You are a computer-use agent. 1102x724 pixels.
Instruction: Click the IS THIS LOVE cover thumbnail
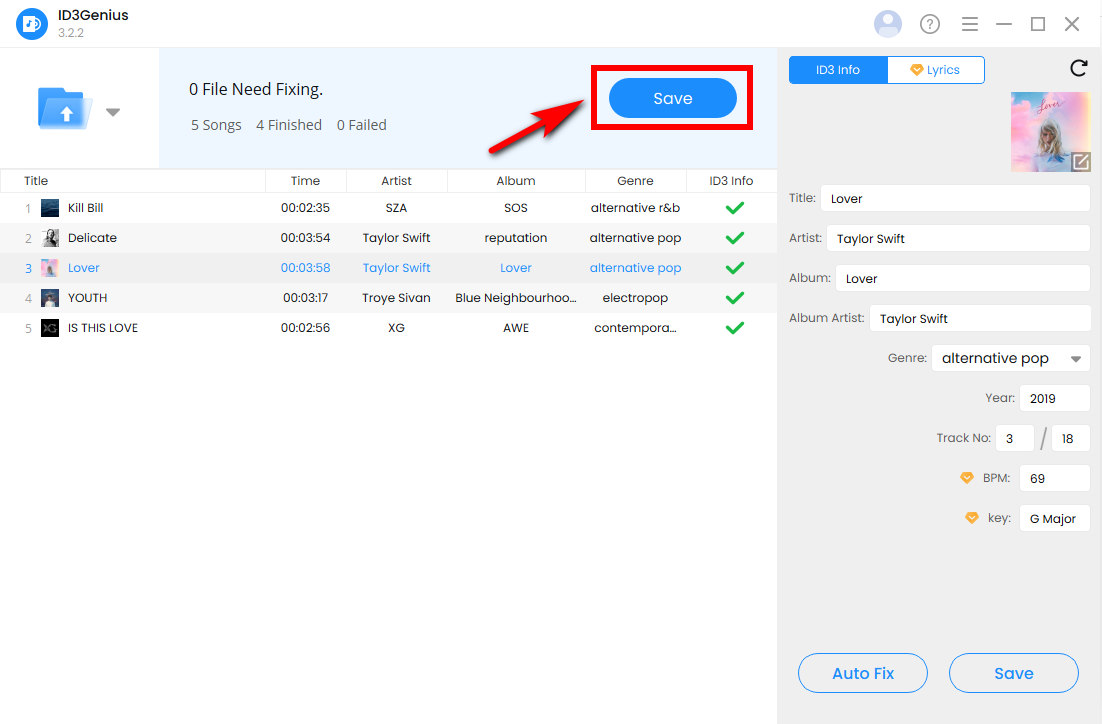50,328
